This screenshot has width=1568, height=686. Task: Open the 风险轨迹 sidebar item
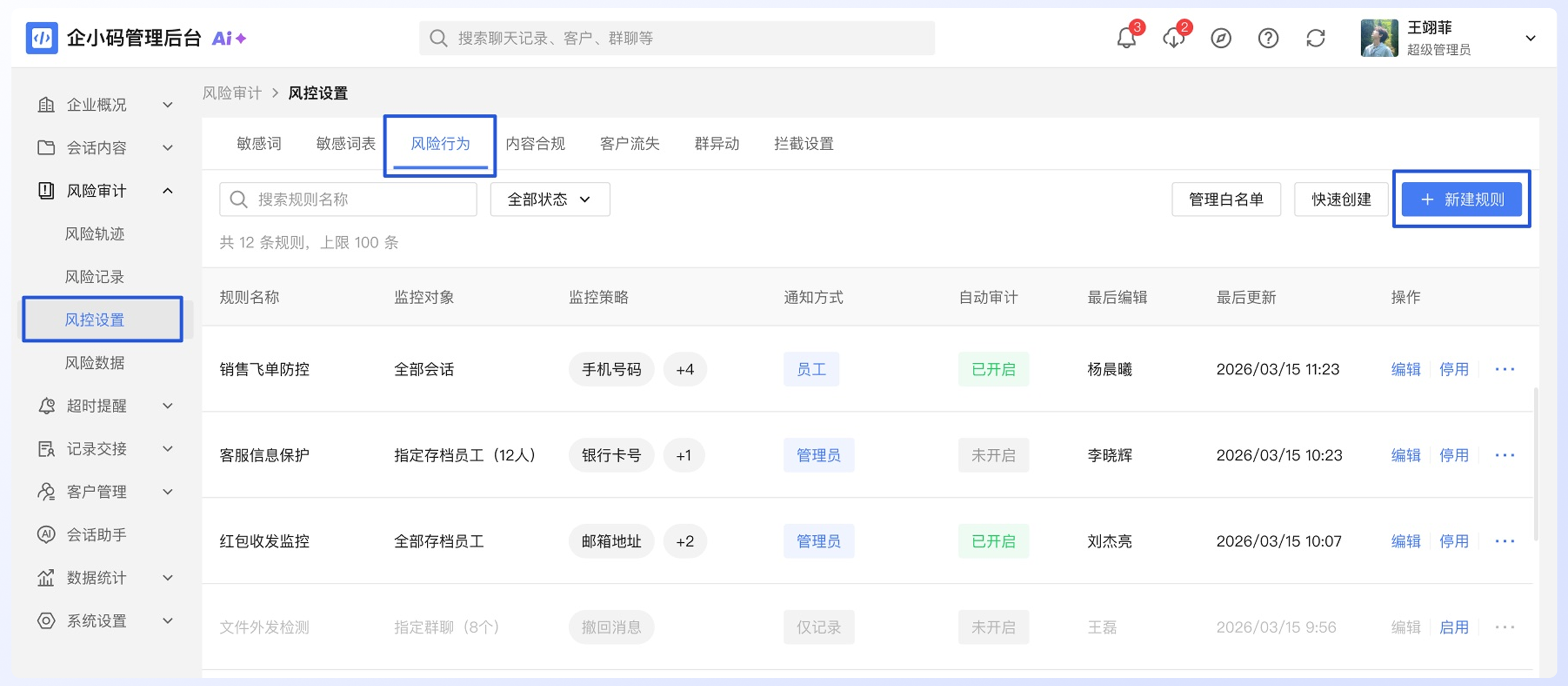pyautogui.click(x=94, y=234)
